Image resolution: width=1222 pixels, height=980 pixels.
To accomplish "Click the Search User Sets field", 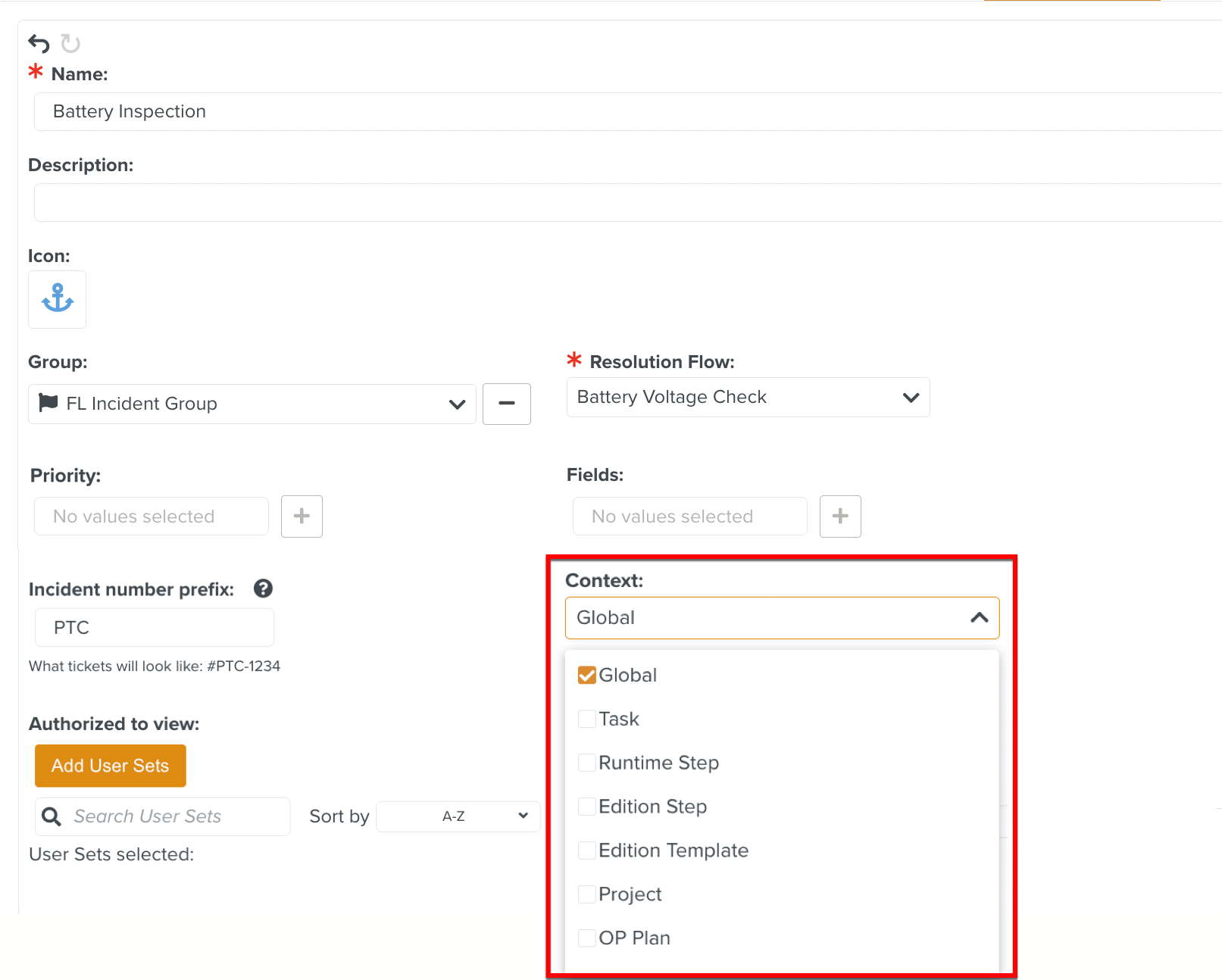I will [163, 816].
